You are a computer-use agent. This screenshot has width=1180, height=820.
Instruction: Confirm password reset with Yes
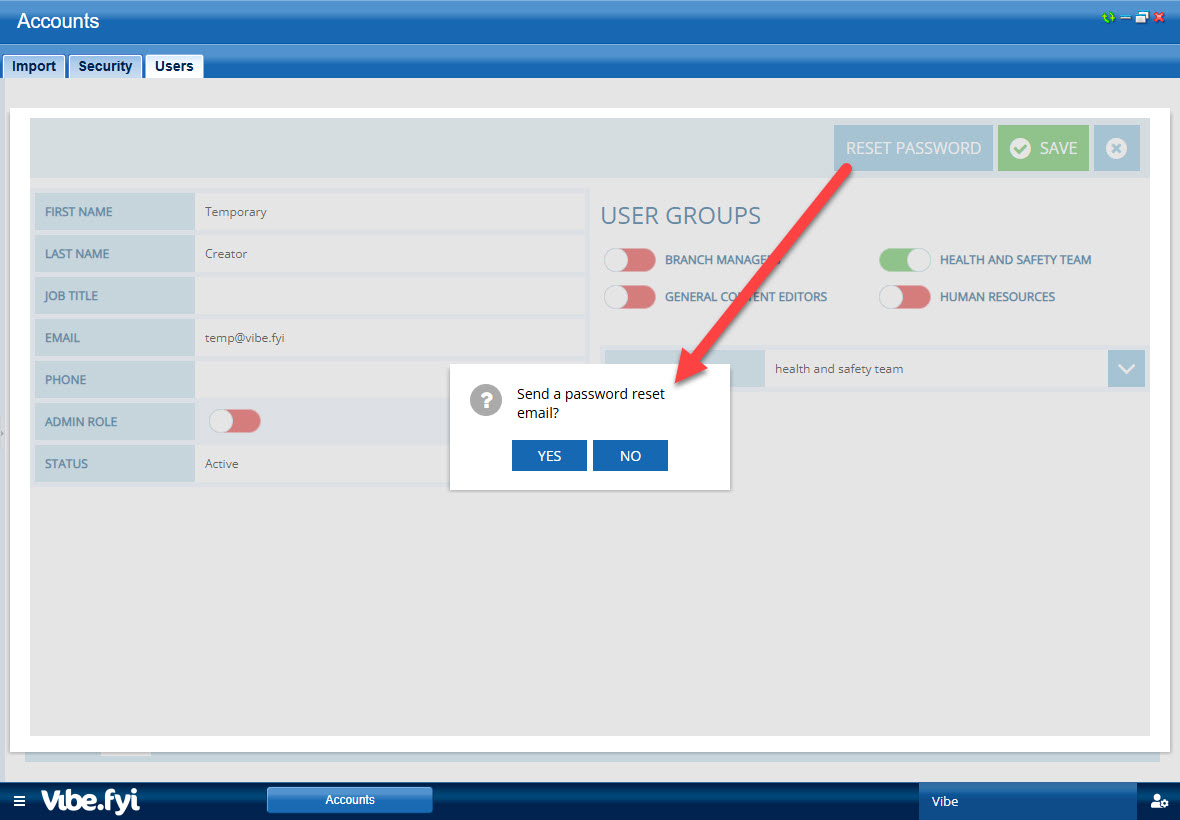pyautogui.click(x=549, y=456)
